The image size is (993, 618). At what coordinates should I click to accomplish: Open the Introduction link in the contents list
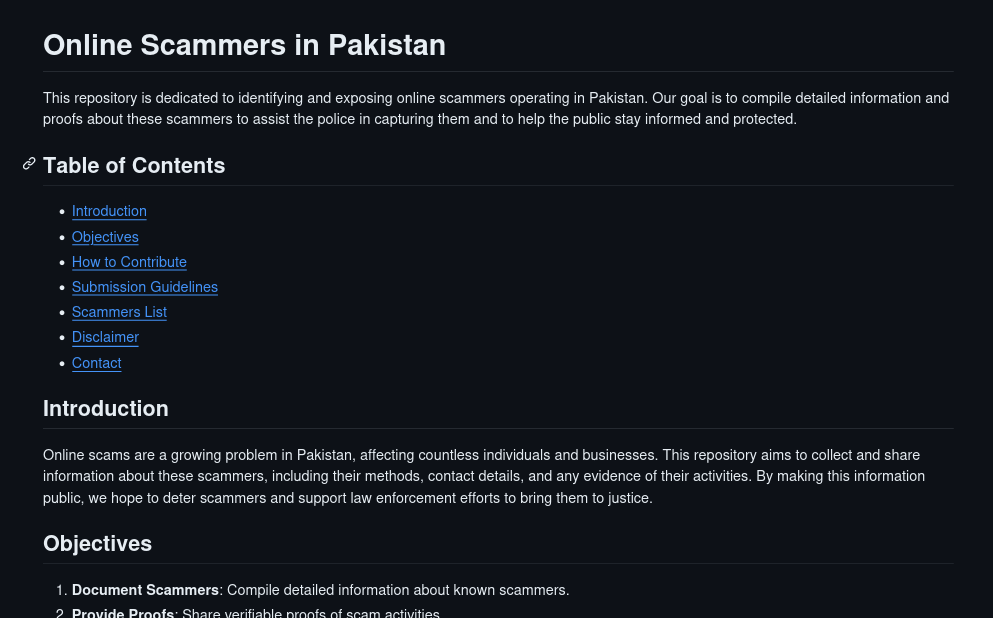[x=109, y=211]
